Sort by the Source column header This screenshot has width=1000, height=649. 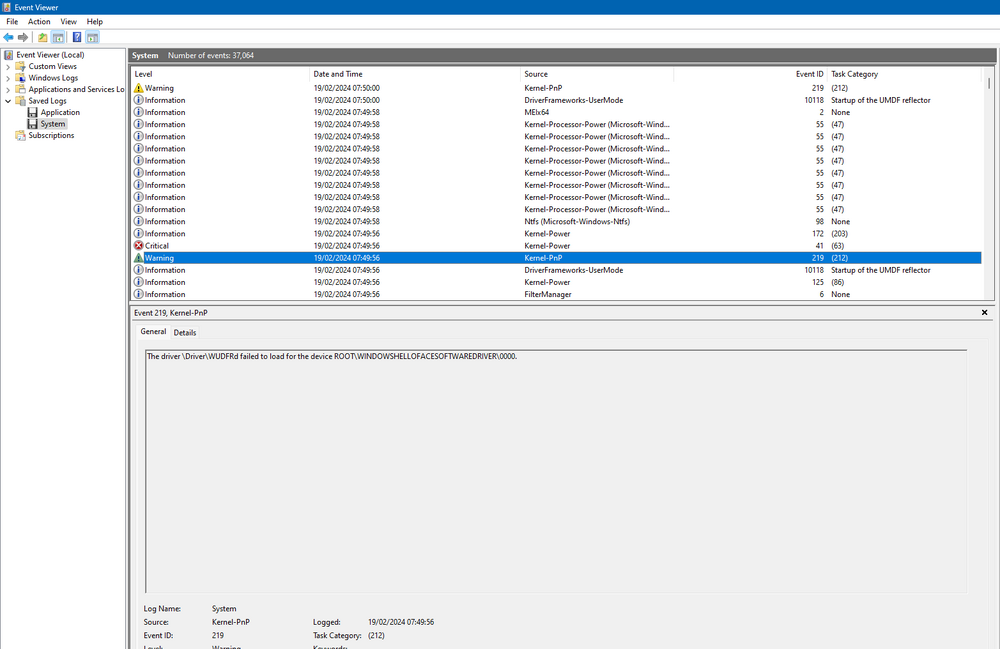[597, 74]
